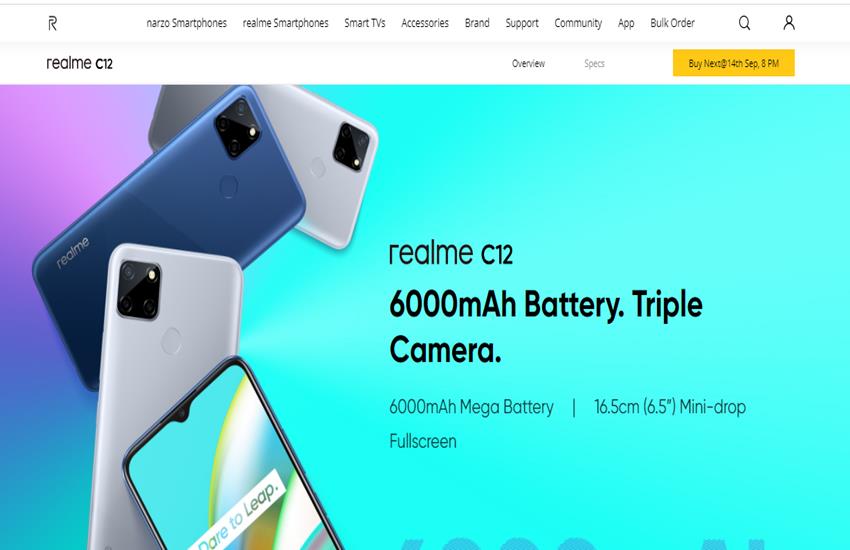Open Bulk Order link
Viewport: 850px width, 550px height.
click(672, 23)
